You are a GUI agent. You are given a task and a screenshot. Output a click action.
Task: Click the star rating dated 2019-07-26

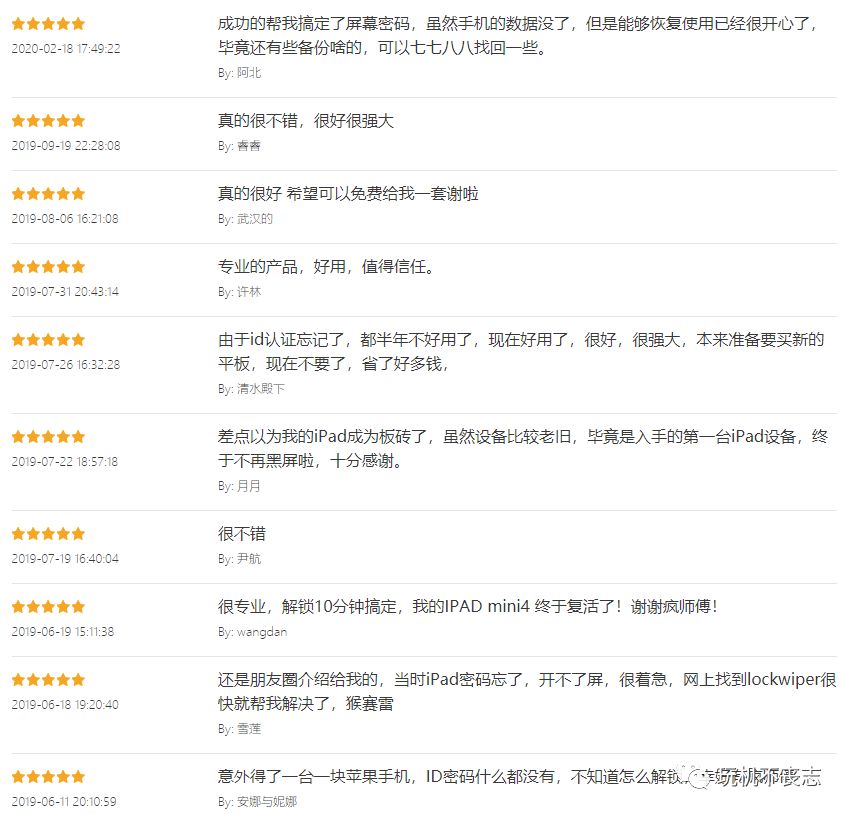click(x=48, y=340)
